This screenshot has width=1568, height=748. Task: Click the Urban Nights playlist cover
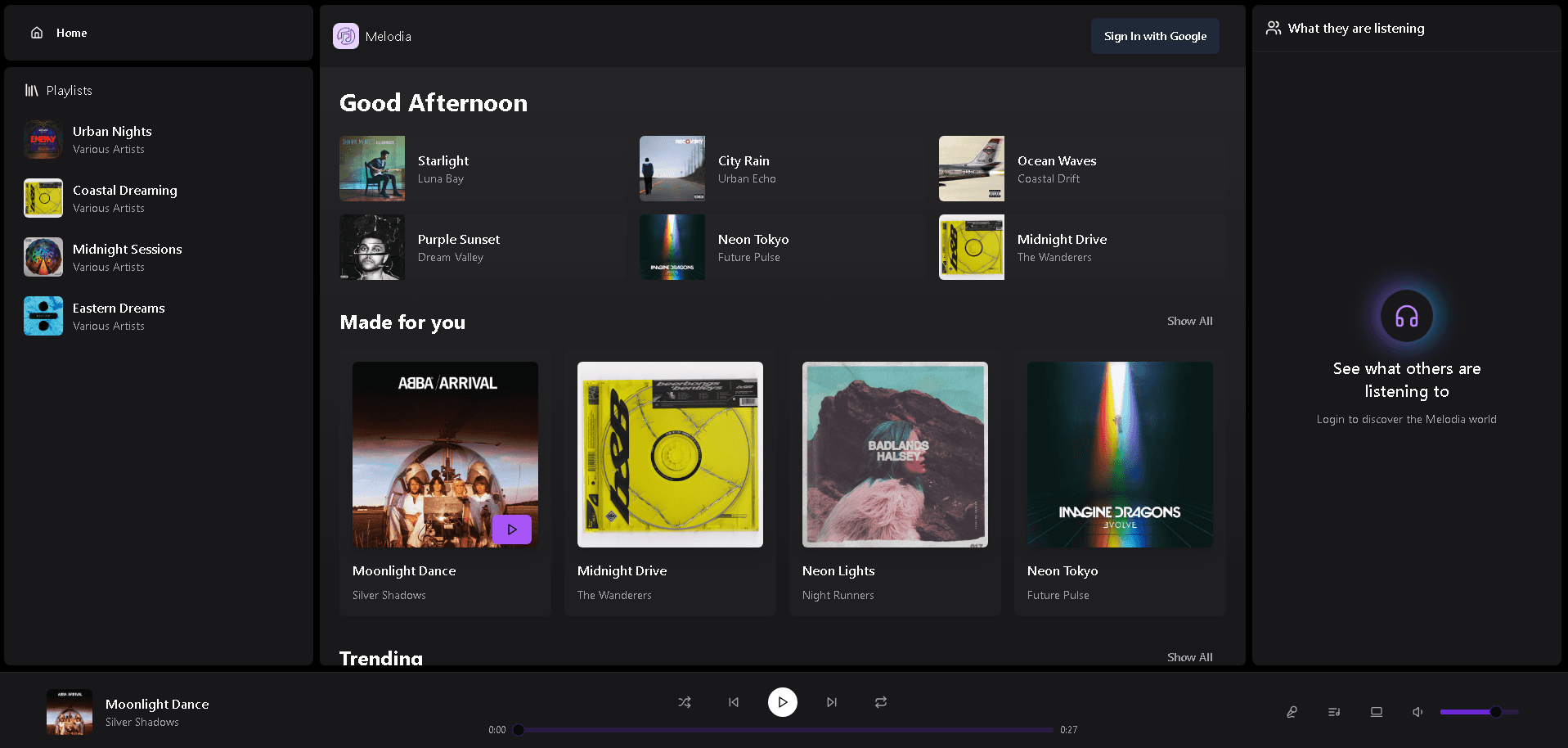(x=43, y=139)
